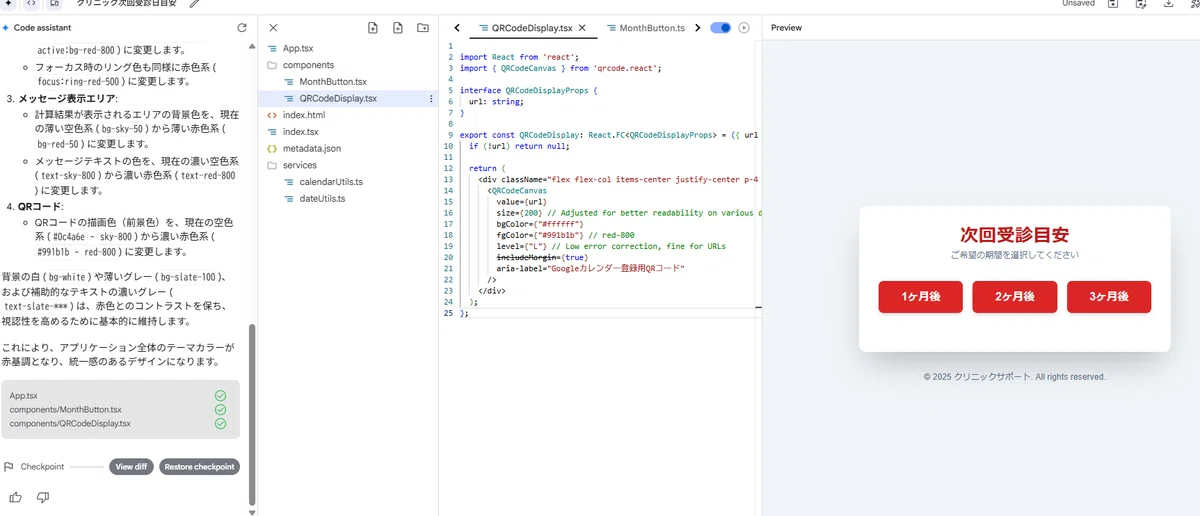Viewport: 1200px width, 516px height.
Task: Click components/MonthButton.tsx in changed files list
Action: click(66, 410)
